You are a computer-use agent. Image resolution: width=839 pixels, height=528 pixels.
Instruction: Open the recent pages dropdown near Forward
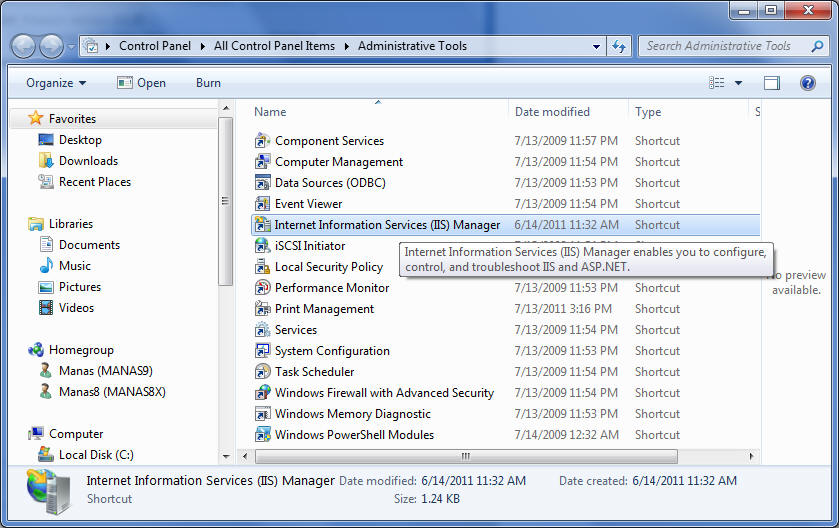(71, 47)
